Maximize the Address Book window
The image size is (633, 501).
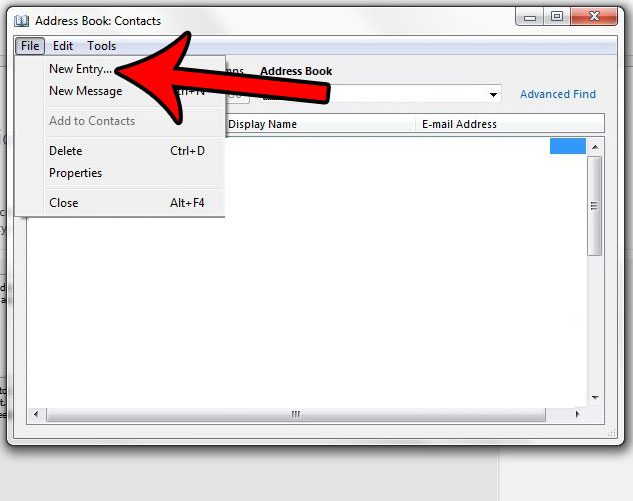coord(557,17)
